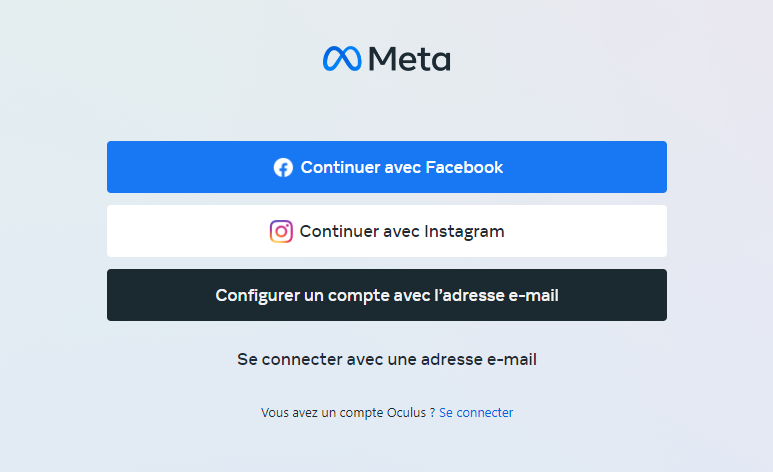Viewport: 773px width, 472px height.
Task: Sign in with existing Oculus account
Action: click(x=476, y=412)
